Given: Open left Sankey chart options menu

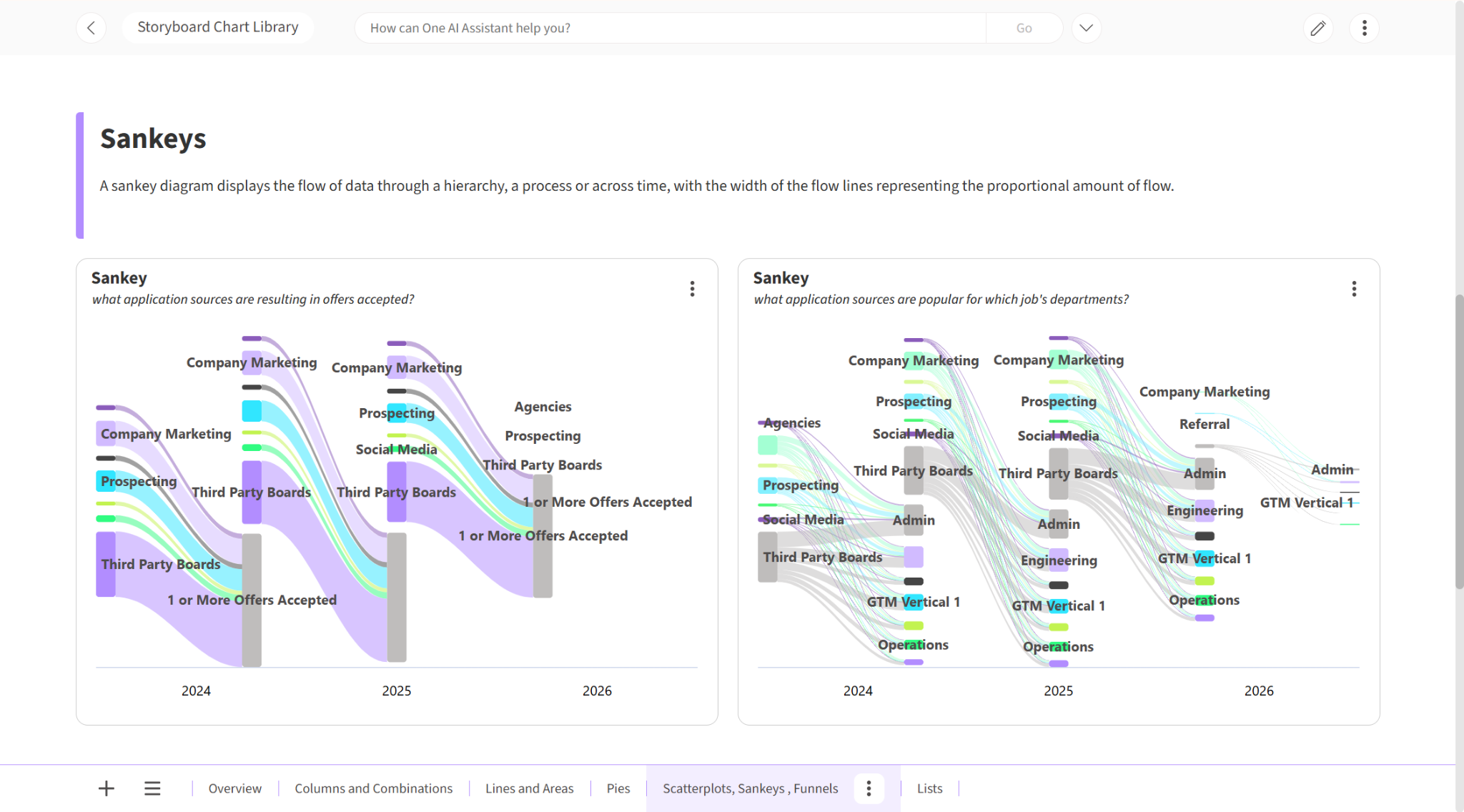Looking at the screenshot, I should point(692,289).
